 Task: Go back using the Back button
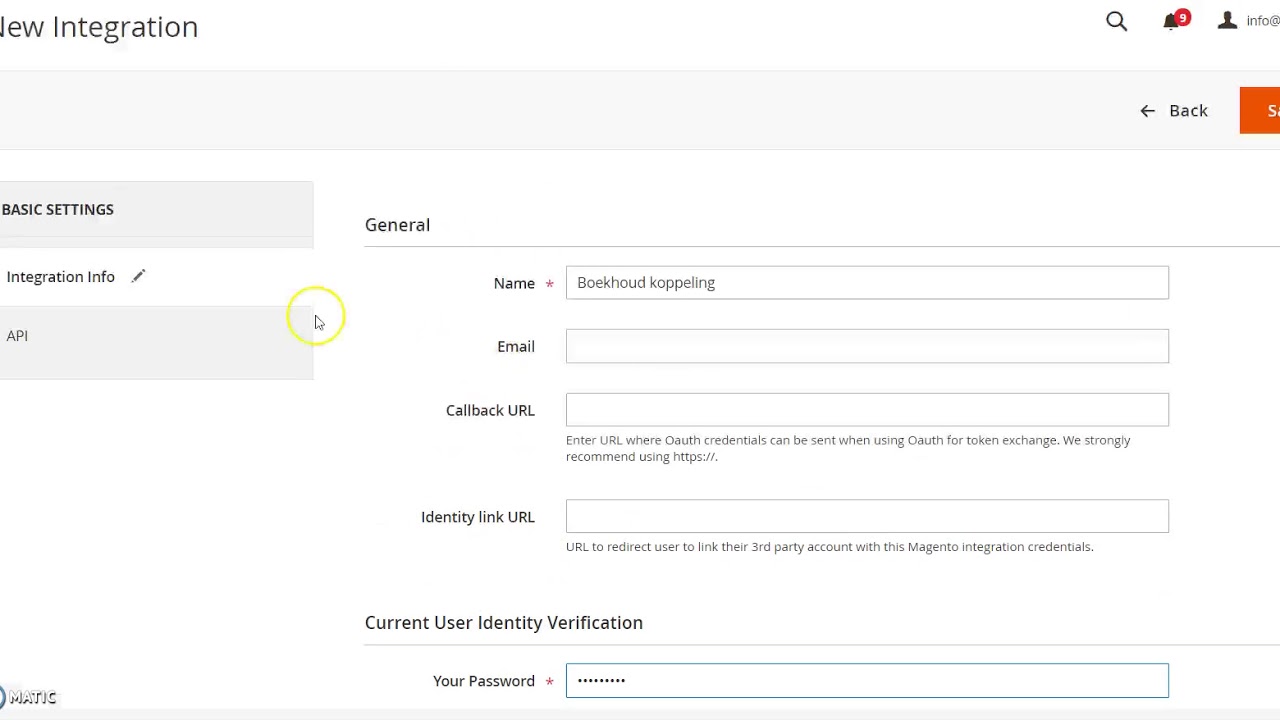pos(1174,110)
